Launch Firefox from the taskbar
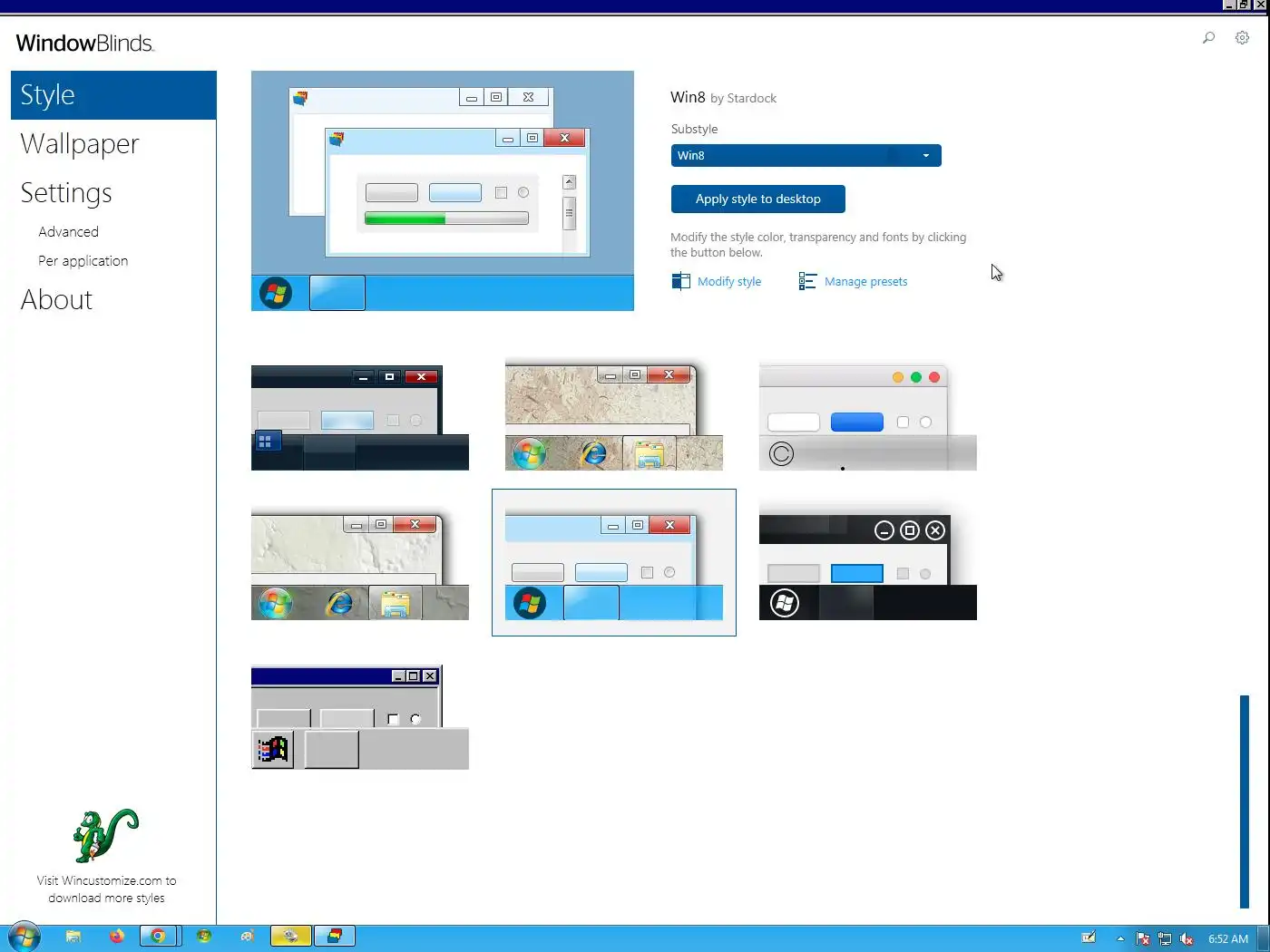 (x=117, y=937)
